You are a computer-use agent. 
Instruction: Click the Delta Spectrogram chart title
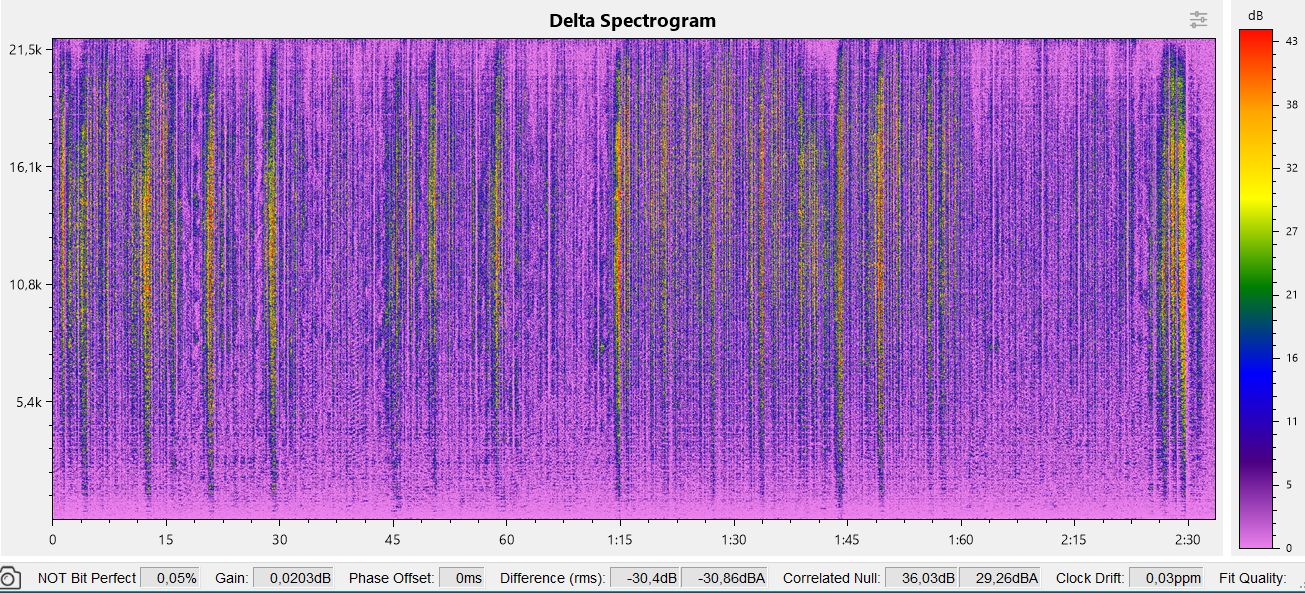point(632,20)
